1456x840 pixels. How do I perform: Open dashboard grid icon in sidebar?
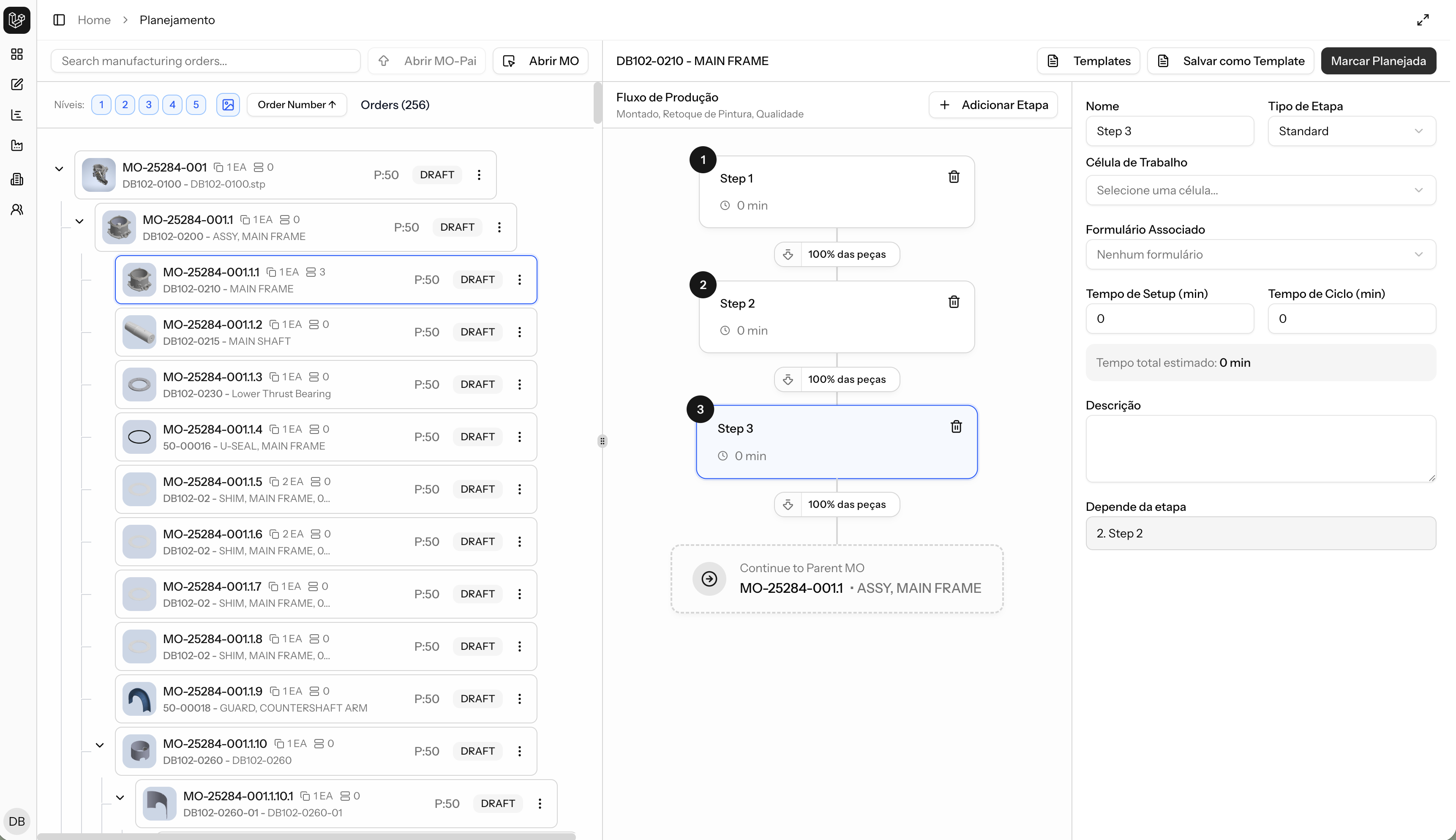tap(17, 54)
